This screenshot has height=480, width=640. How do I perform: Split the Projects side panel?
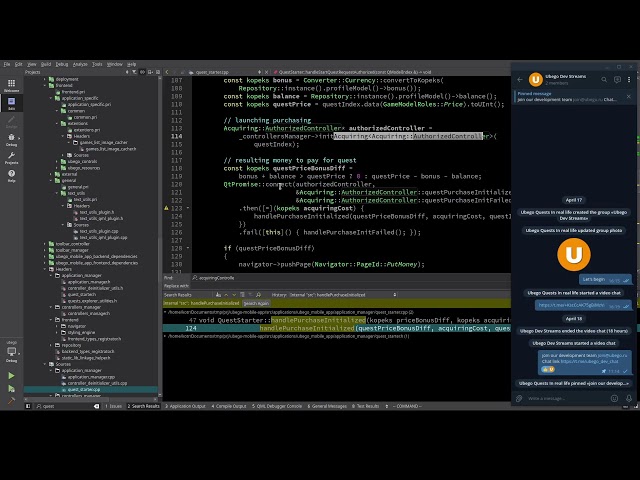pos(151,72)
